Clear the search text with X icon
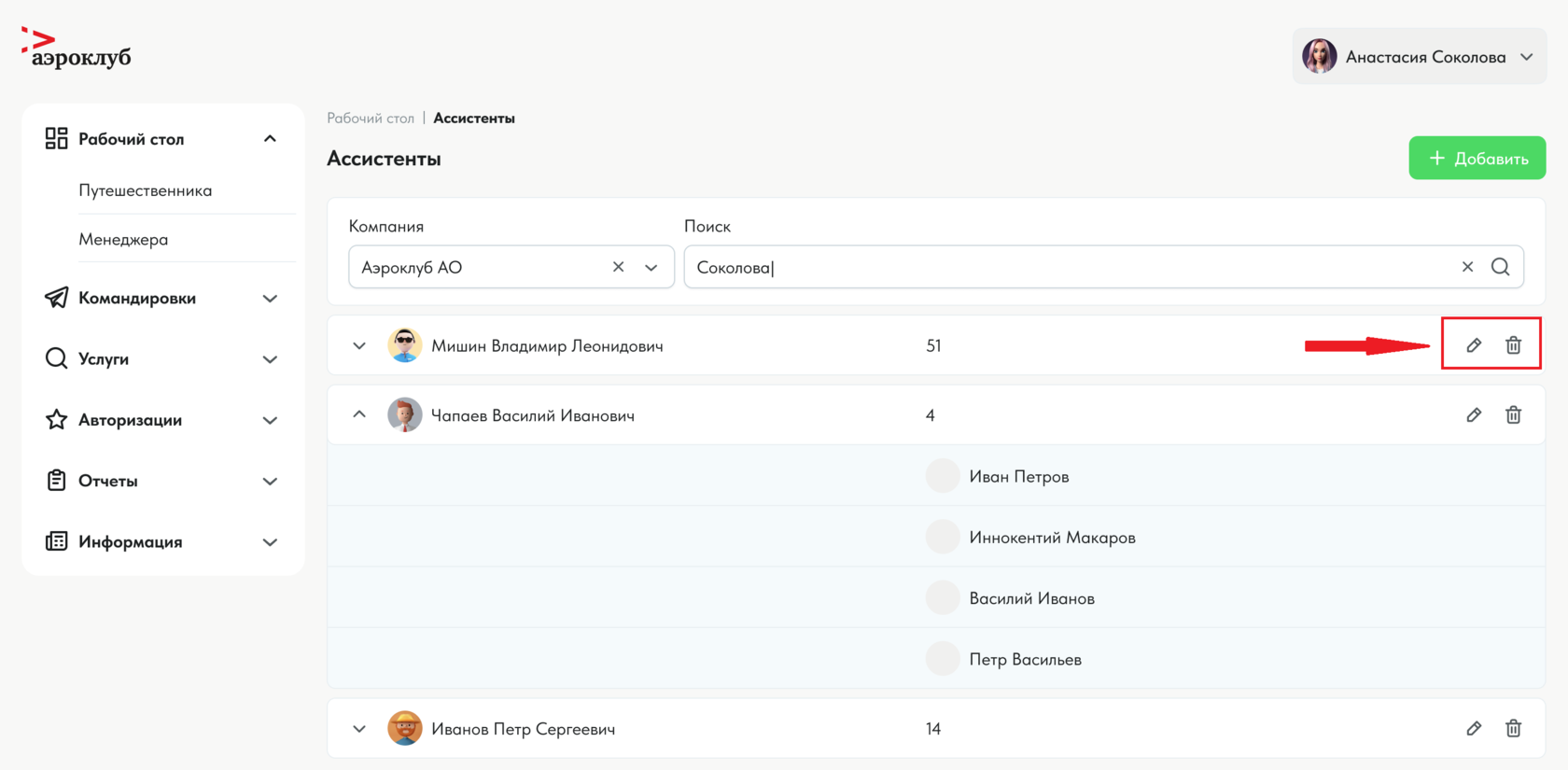 (1467, 267)
